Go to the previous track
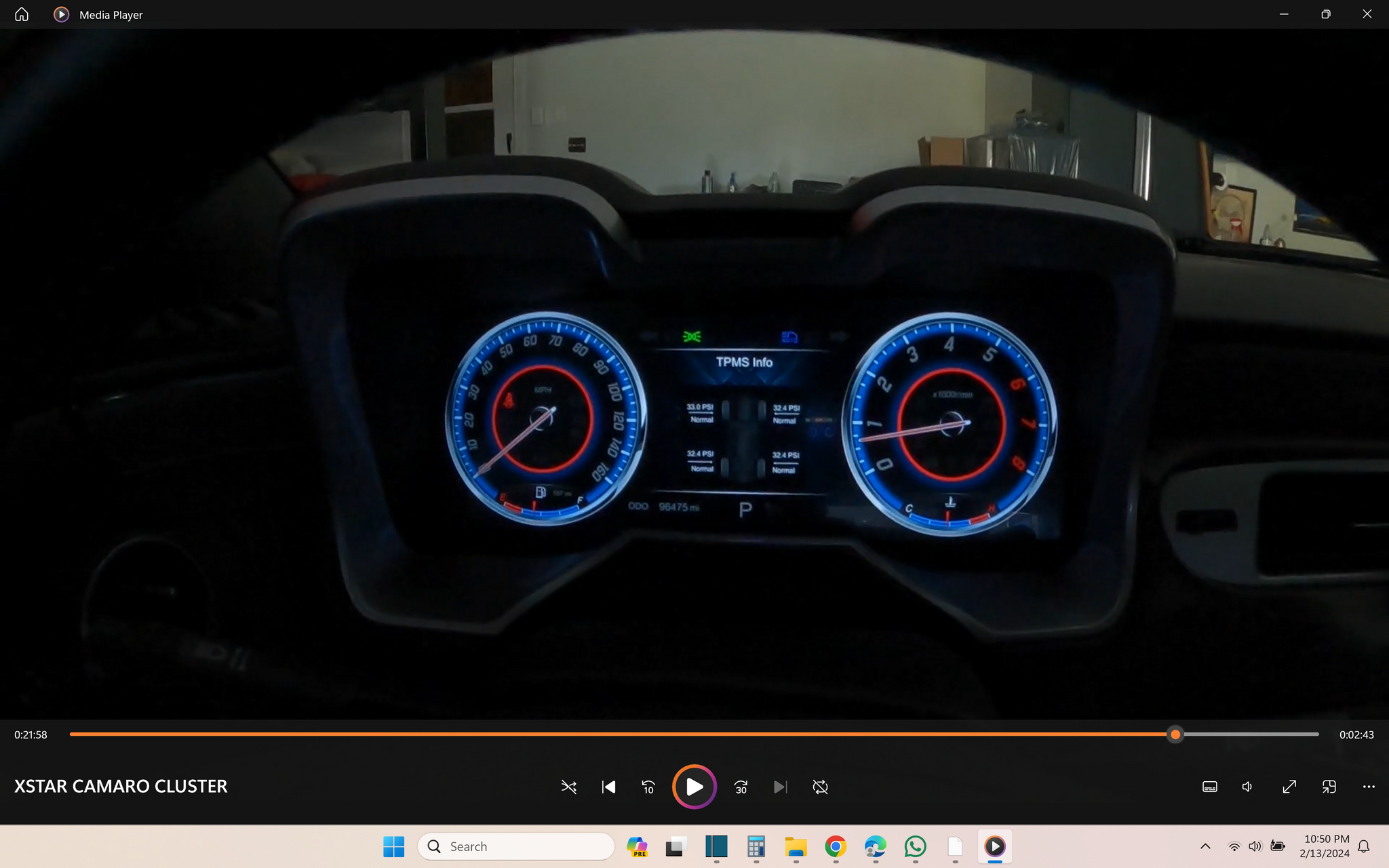Viewport: 1389px width, 868px height. (608, 787)
